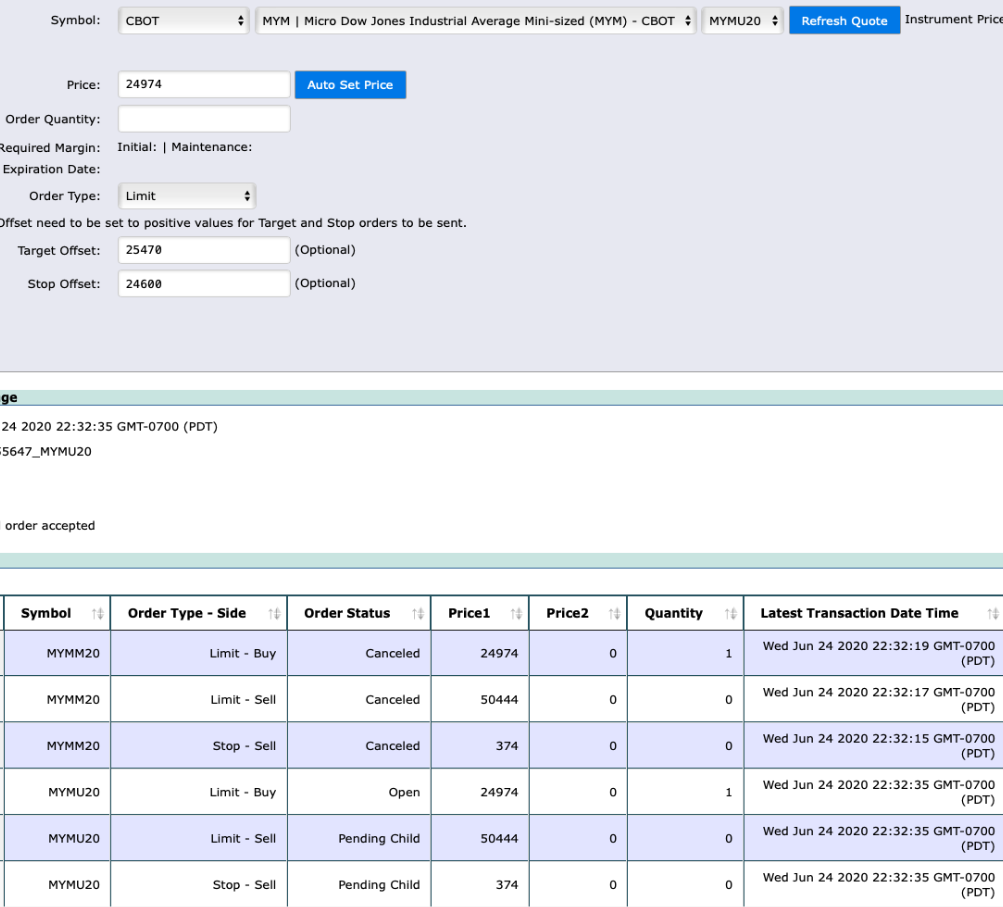This screenshot has width=1003, height=907.
Task: Click the Auto Set Price button
Action: [350, 85]
